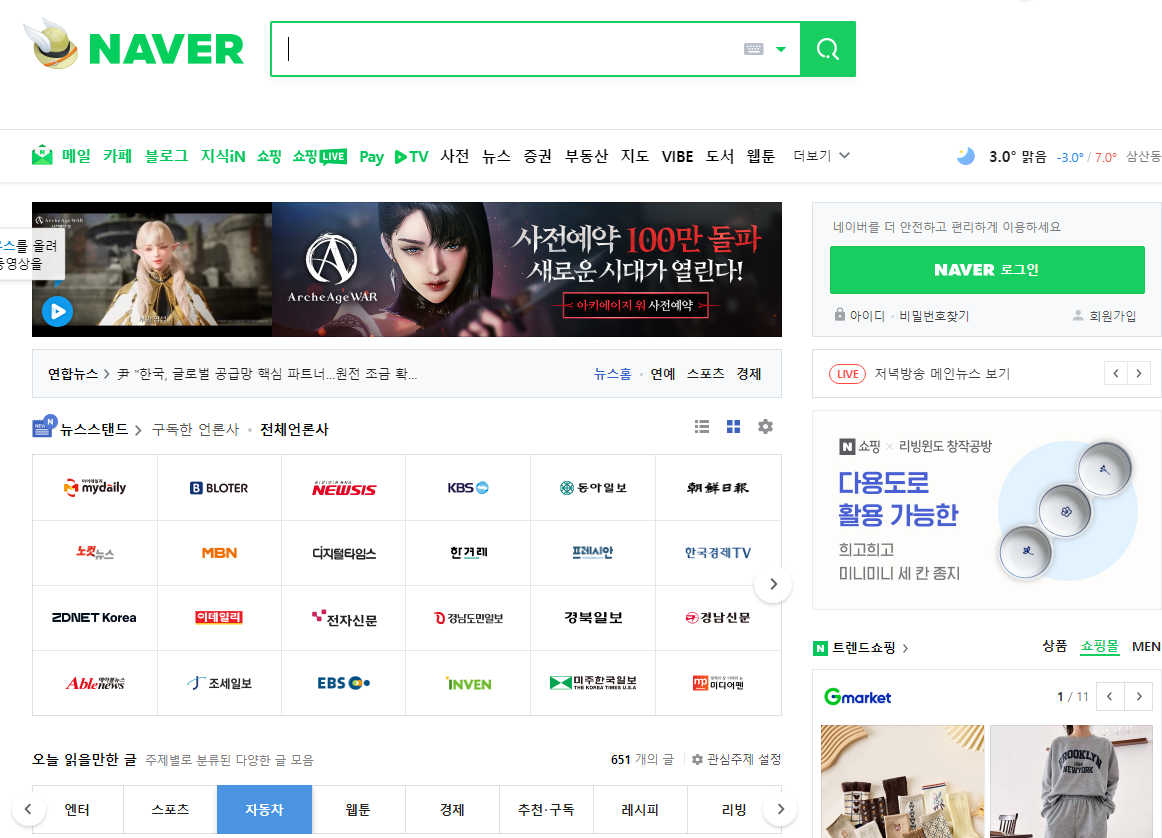Open the mail envelope icon
This screenshot has width=1162, height=838.
pos(42,156)
